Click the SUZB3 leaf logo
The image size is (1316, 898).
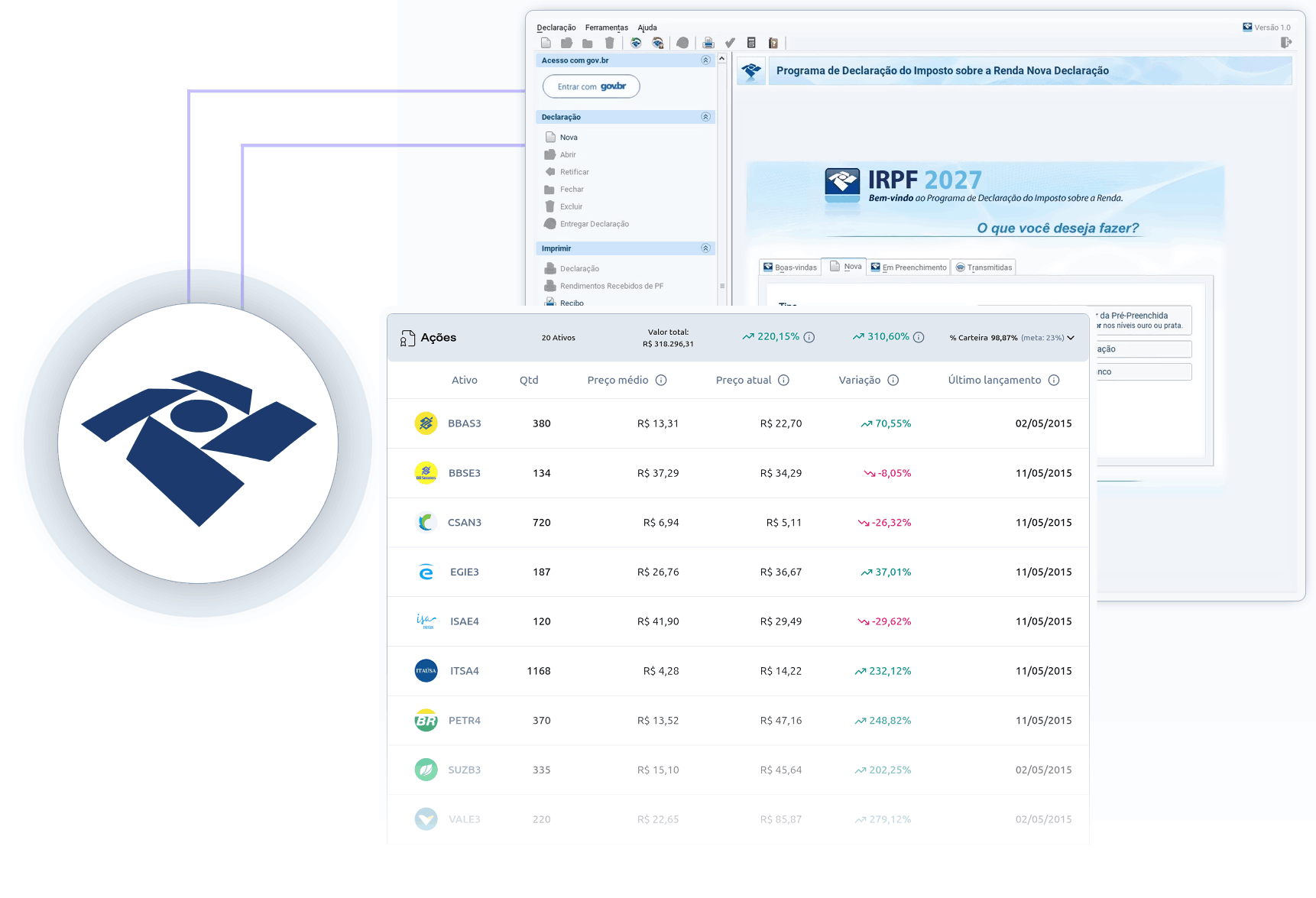tap(426, 770)
